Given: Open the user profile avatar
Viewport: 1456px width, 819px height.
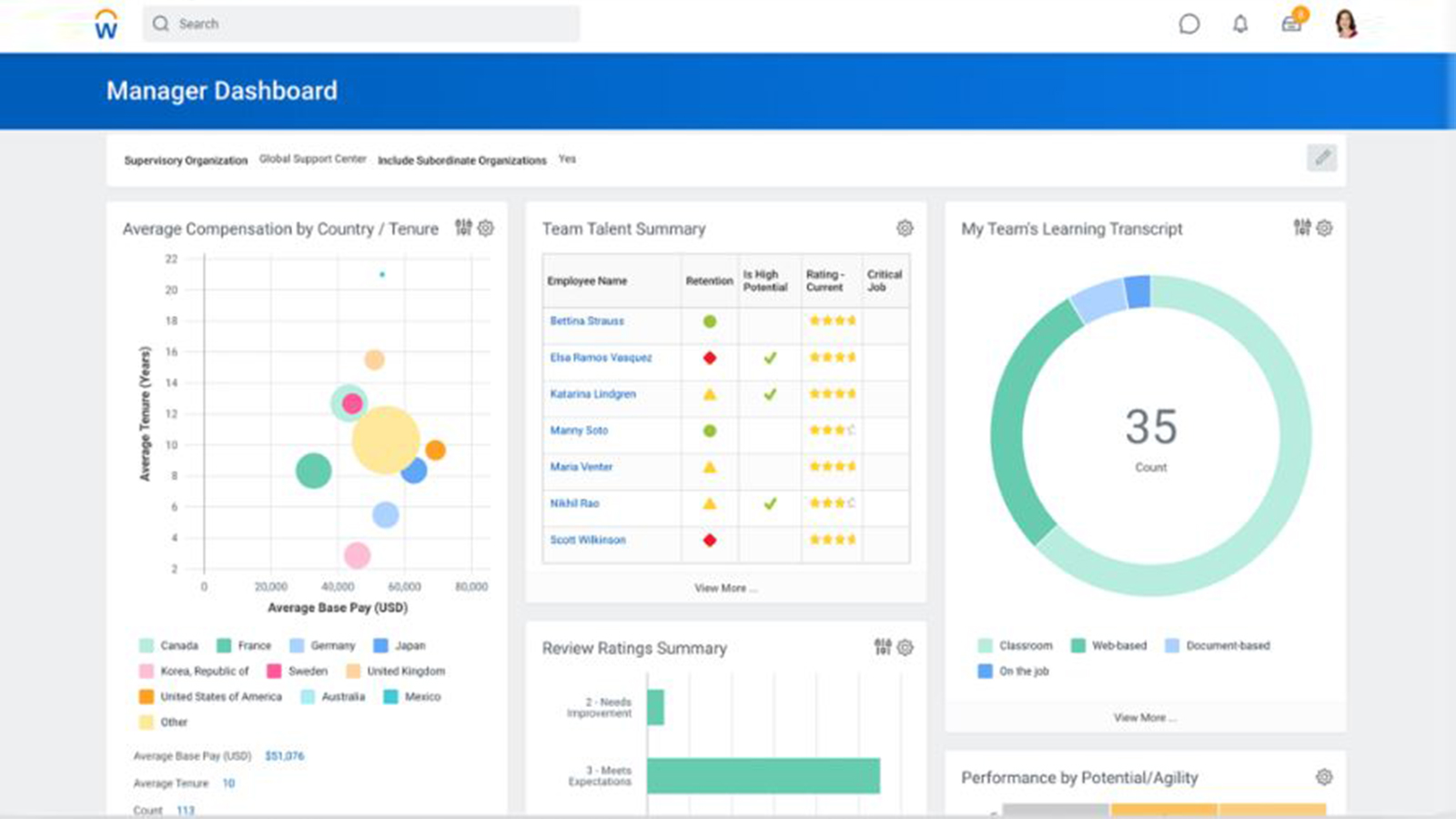Looking at the screenshot, I should point(1346,25).
